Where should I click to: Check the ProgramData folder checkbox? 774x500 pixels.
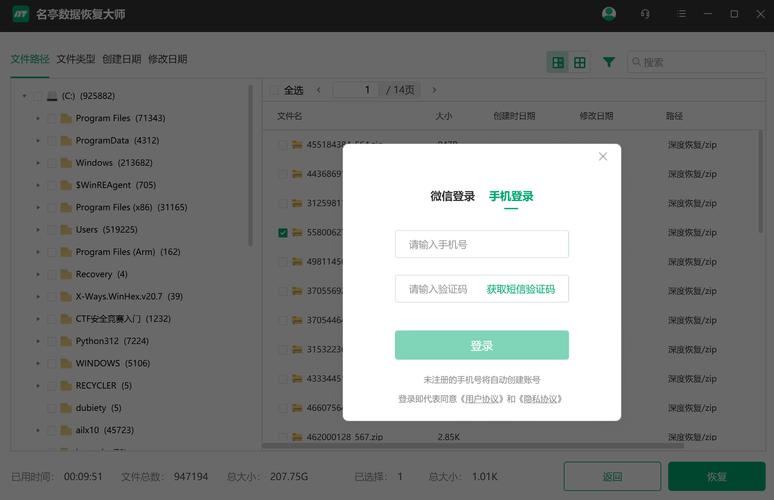[x=51, y=141]
